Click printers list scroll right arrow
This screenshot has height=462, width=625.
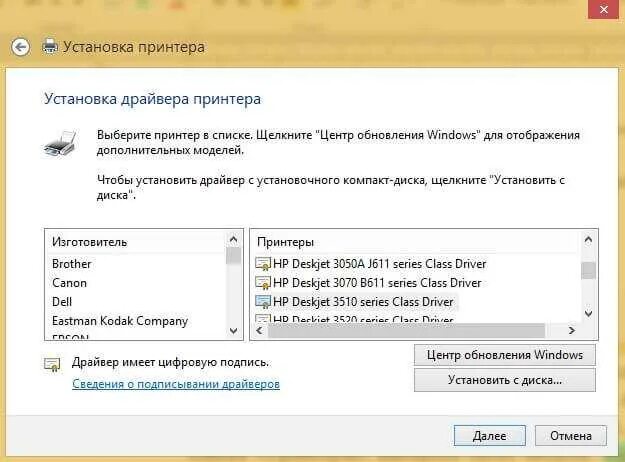point(572,330)
